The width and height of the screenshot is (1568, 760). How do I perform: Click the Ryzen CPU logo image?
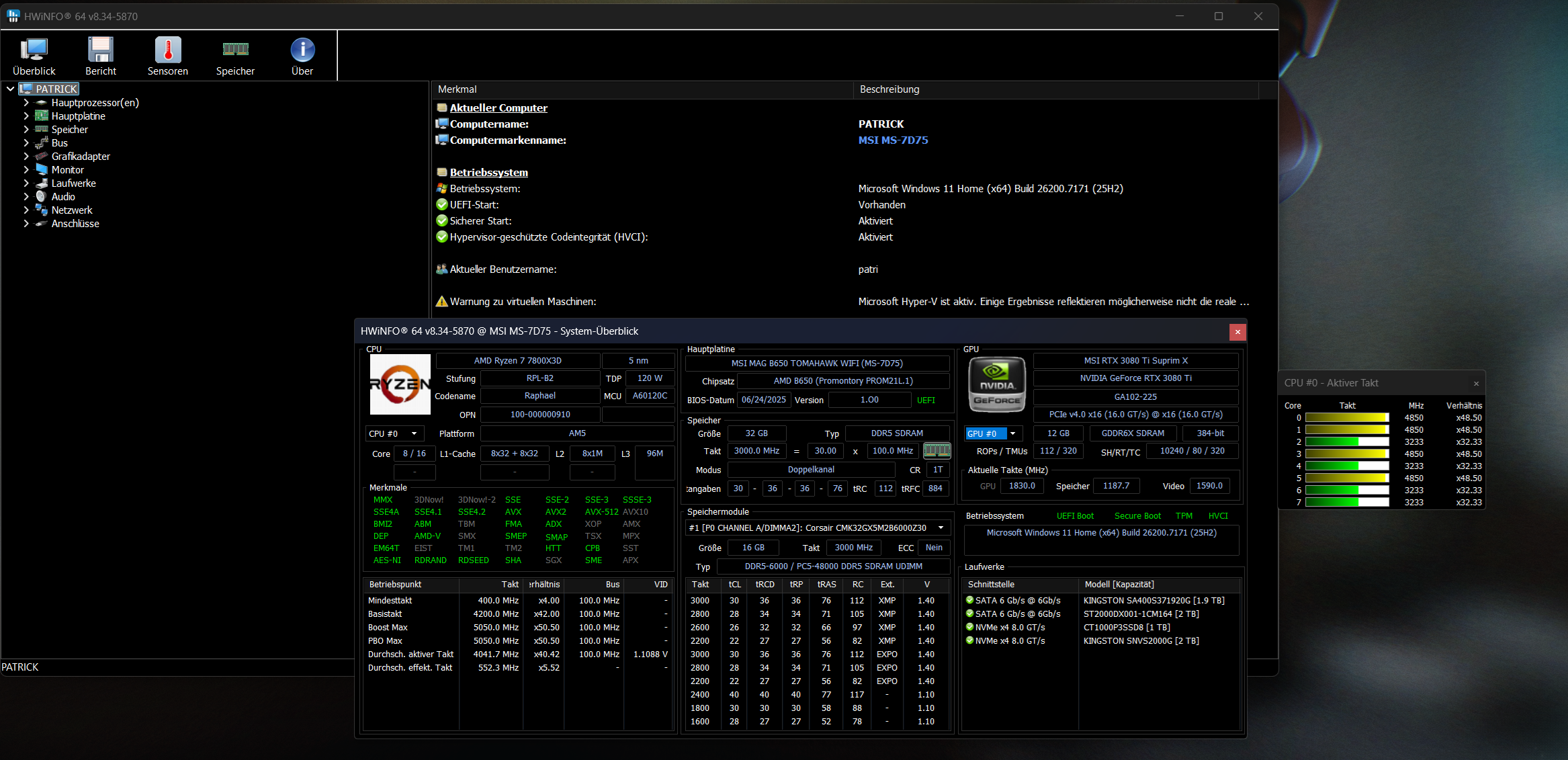tap(400, 384)
